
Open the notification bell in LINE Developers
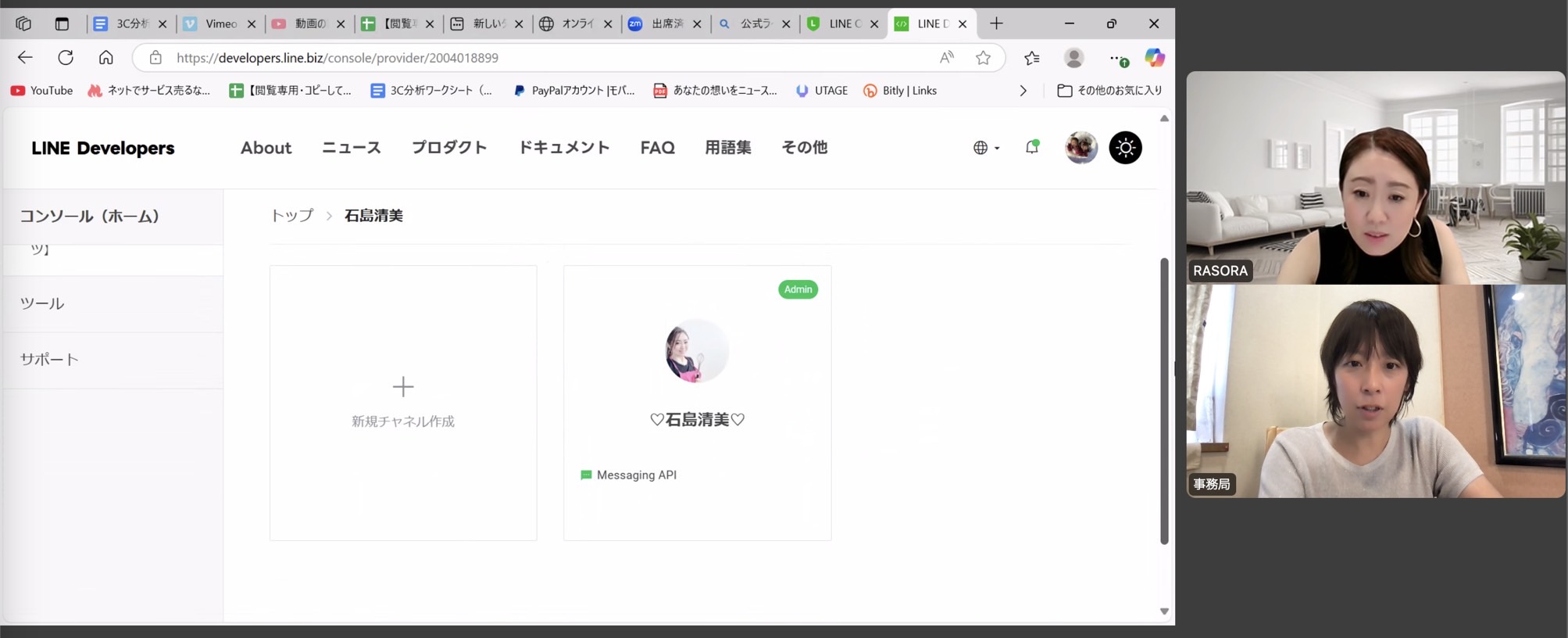tap(1032, 147)
